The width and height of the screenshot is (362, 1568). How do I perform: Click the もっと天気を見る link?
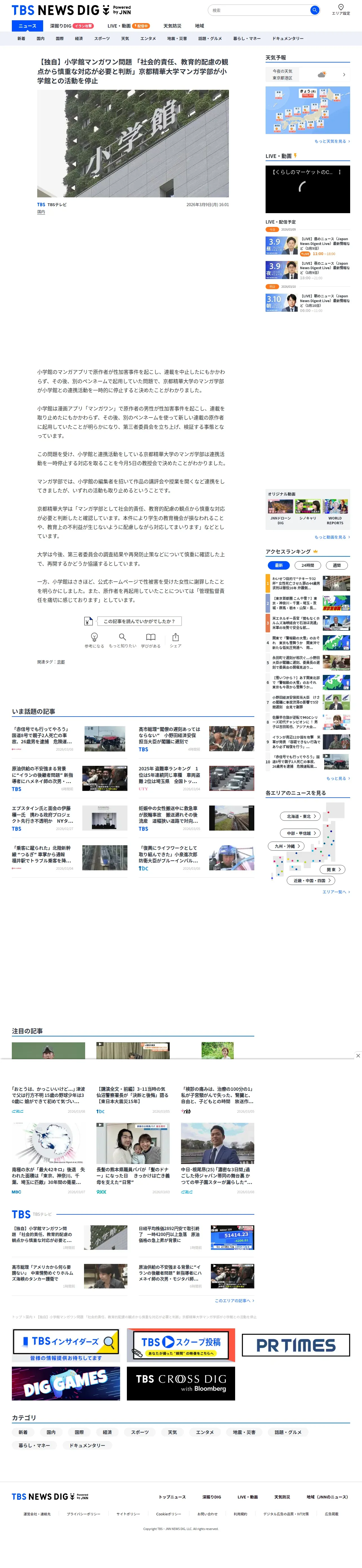click(332, 141)
